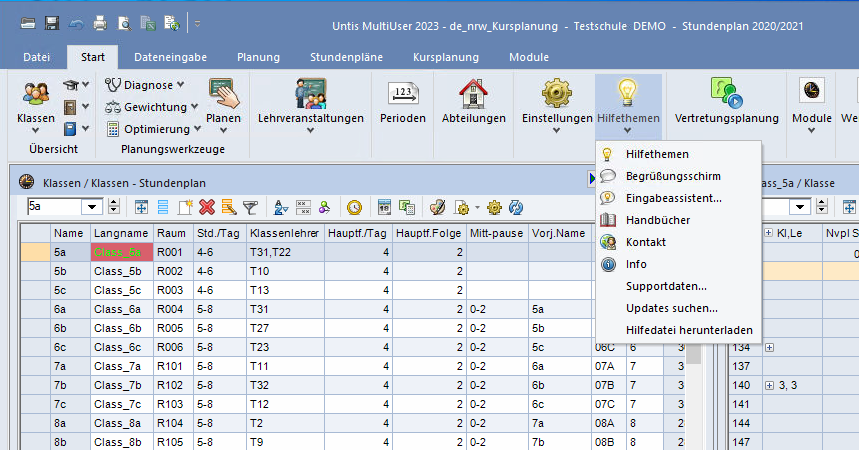Switch to the Module tab
This screenshot has height=450, width=859.
[x=529, y=57]
